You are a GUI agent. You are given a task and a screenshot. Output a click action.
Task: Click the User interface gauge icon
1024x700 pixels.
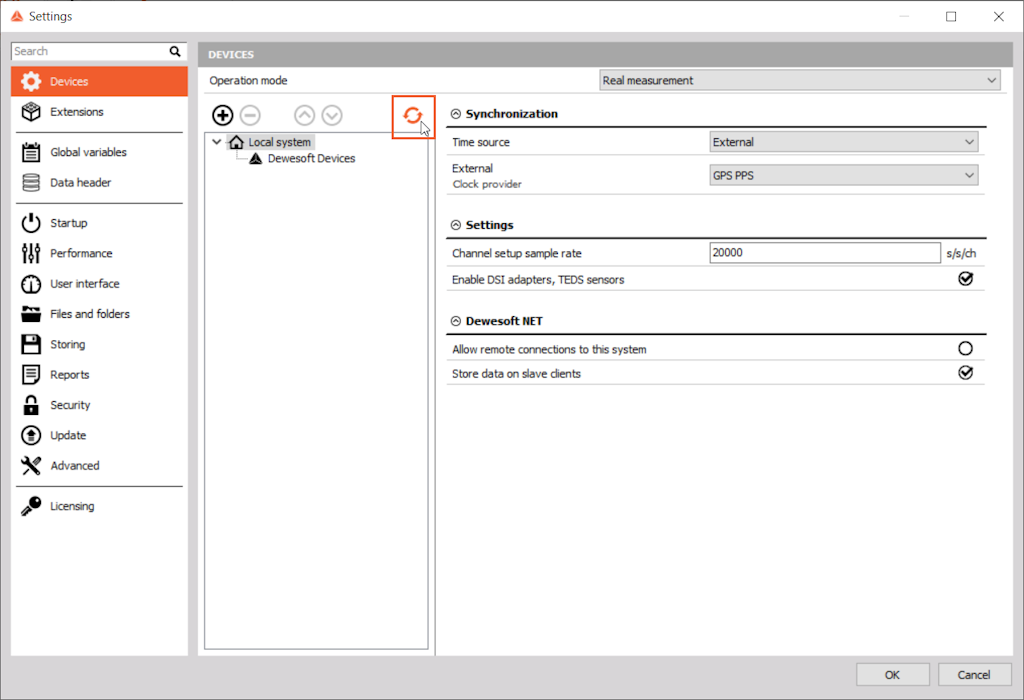(31, 284)
